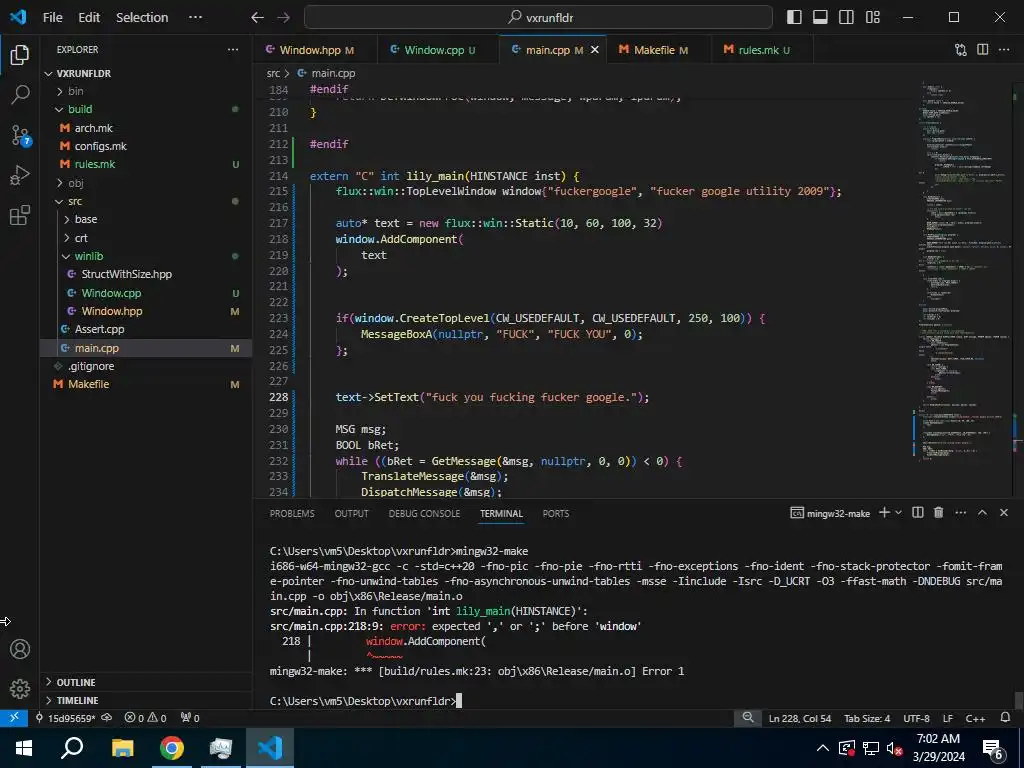Toggle the secondary side bar layout icon
Viewport: 1024px width, 768px height.
[x=846, y=17]
